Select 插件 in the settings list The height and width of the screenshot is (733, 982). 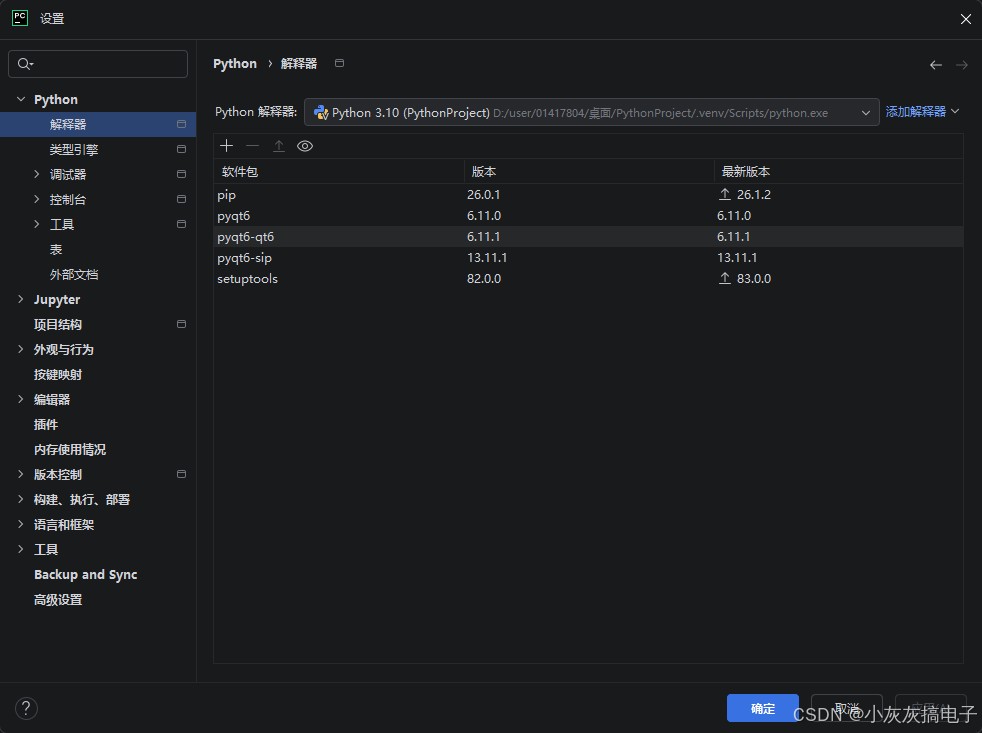pos(46,424)
